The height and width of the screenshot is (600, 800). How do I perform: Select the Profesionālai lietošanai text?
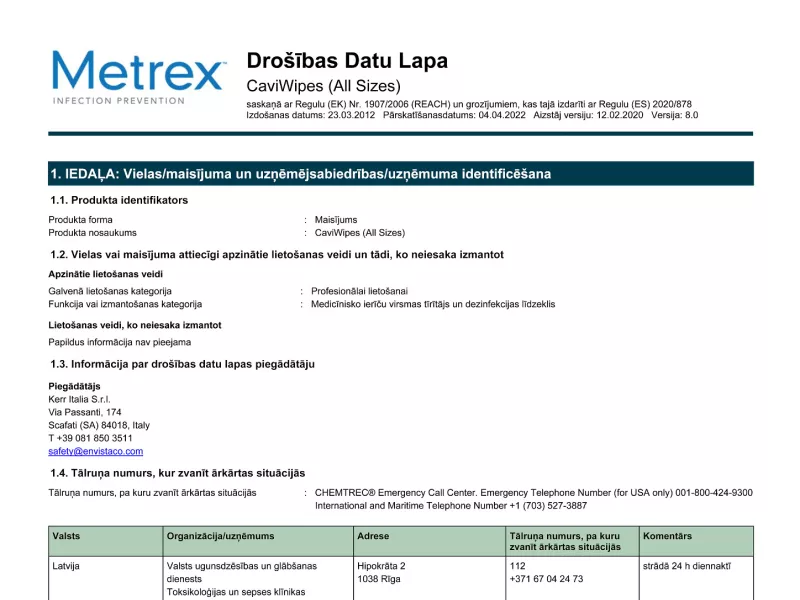[359, 291]
